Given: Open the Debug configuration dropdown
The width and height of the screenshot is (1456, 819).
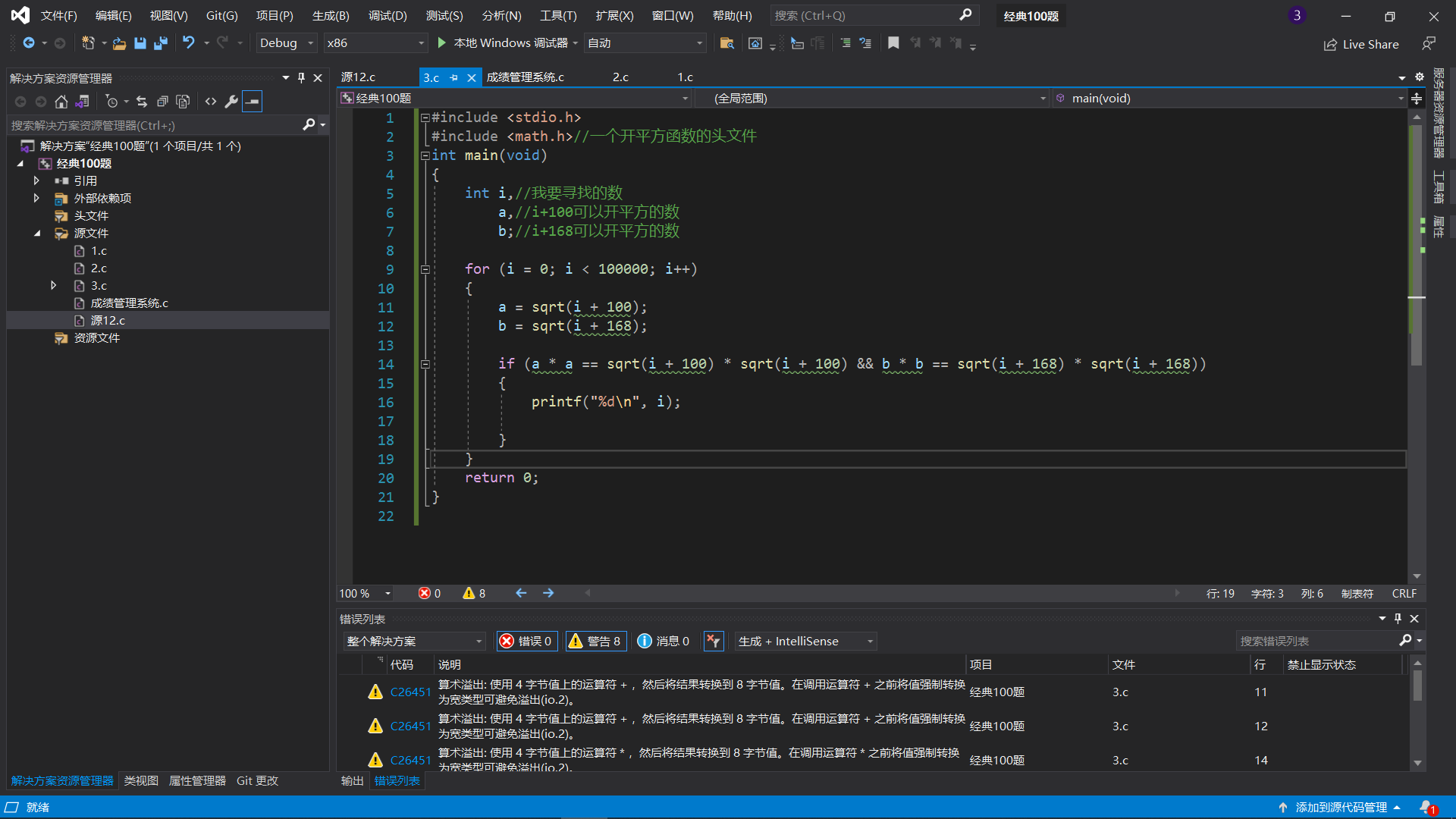Looking at the screenshot, I should [287, 43].
